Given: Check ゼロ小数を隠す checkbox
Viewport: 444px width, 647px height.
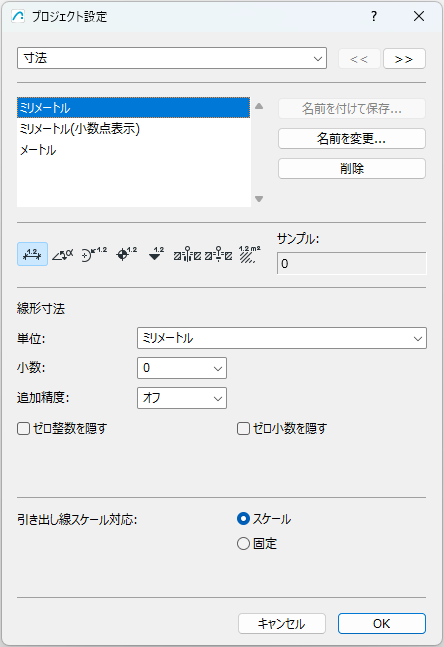Looking at the screenshot, I should point(243,428).
